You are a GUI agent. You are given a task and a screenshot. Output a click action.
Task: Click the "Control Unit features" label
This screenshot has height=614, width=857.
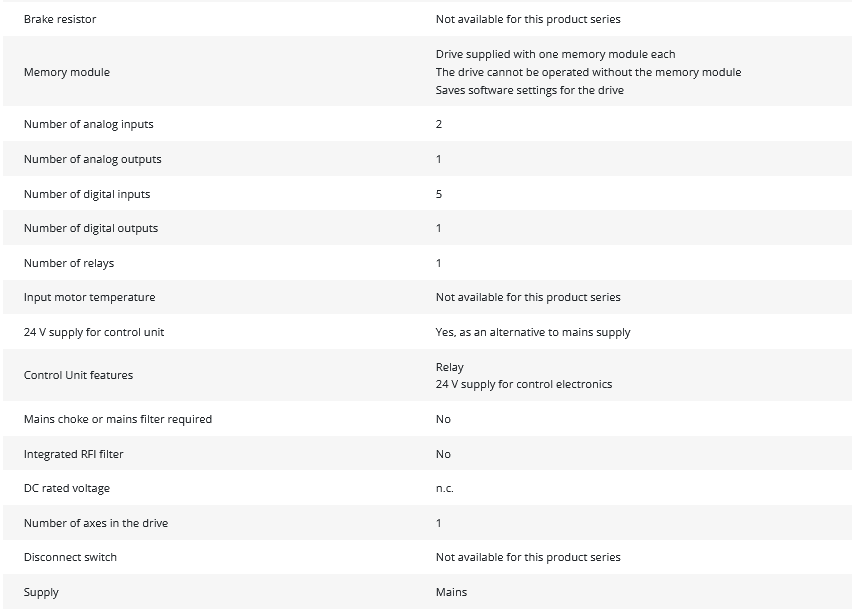point(78,375)
